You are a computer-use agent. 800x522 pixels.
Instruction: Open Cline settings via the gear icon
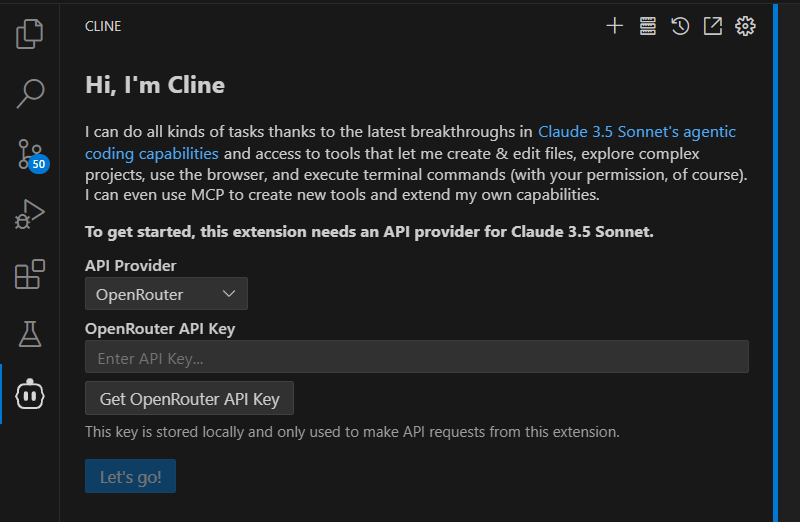745,26
